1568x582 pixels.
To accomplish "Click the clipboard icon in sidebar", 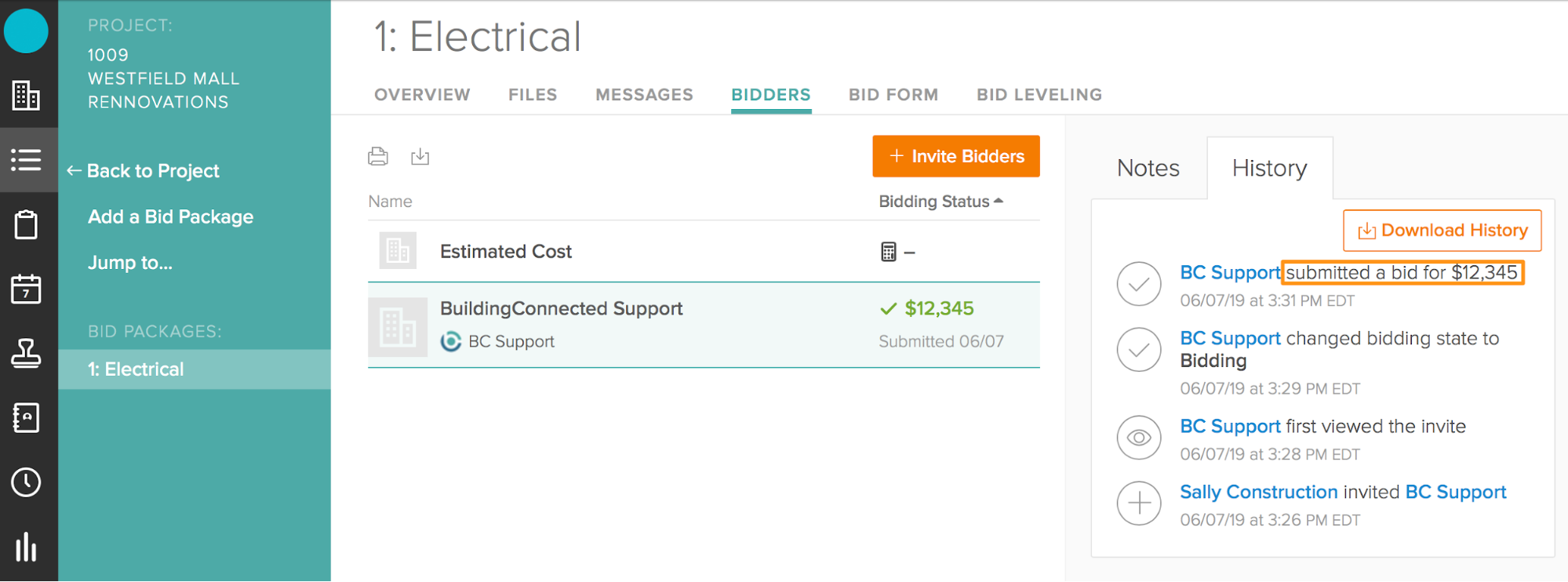I will [x=26, y=225].
